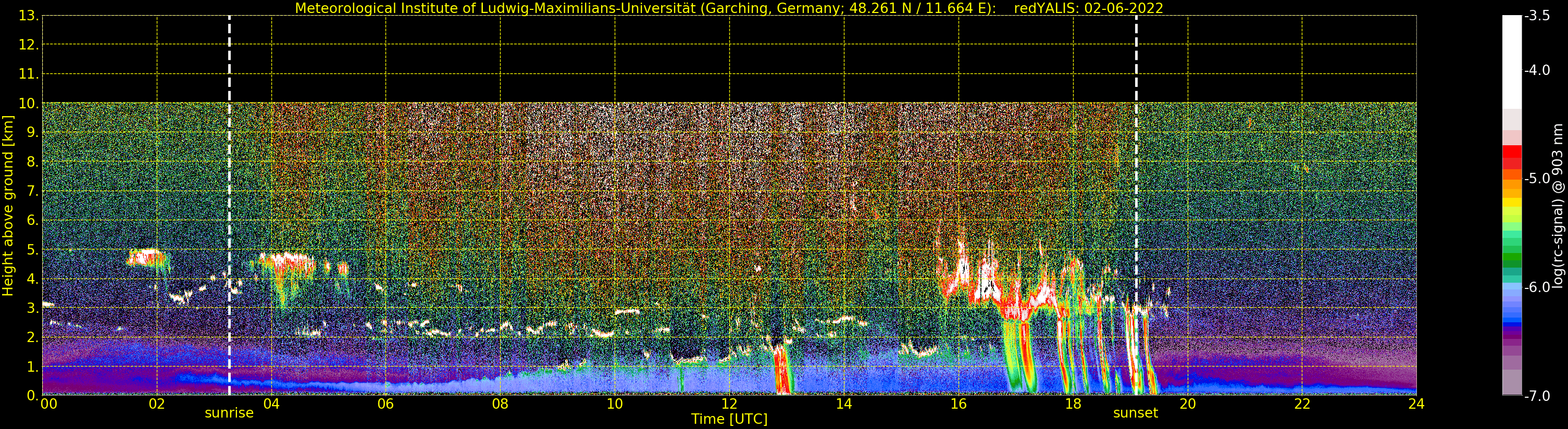Image resolution: width=1568 pixels, height=429 pixels.
Task: Click the x-axis tick label '10'
Action: click(x=615, y=404)
